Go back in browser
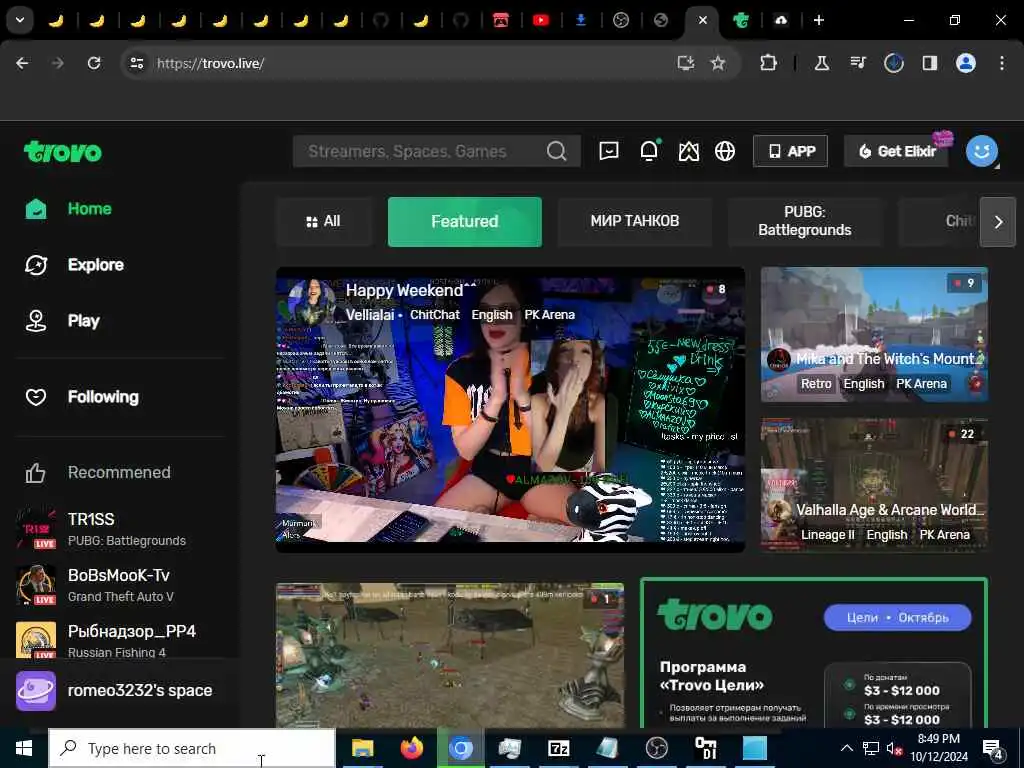 click(x=22, y=63)
